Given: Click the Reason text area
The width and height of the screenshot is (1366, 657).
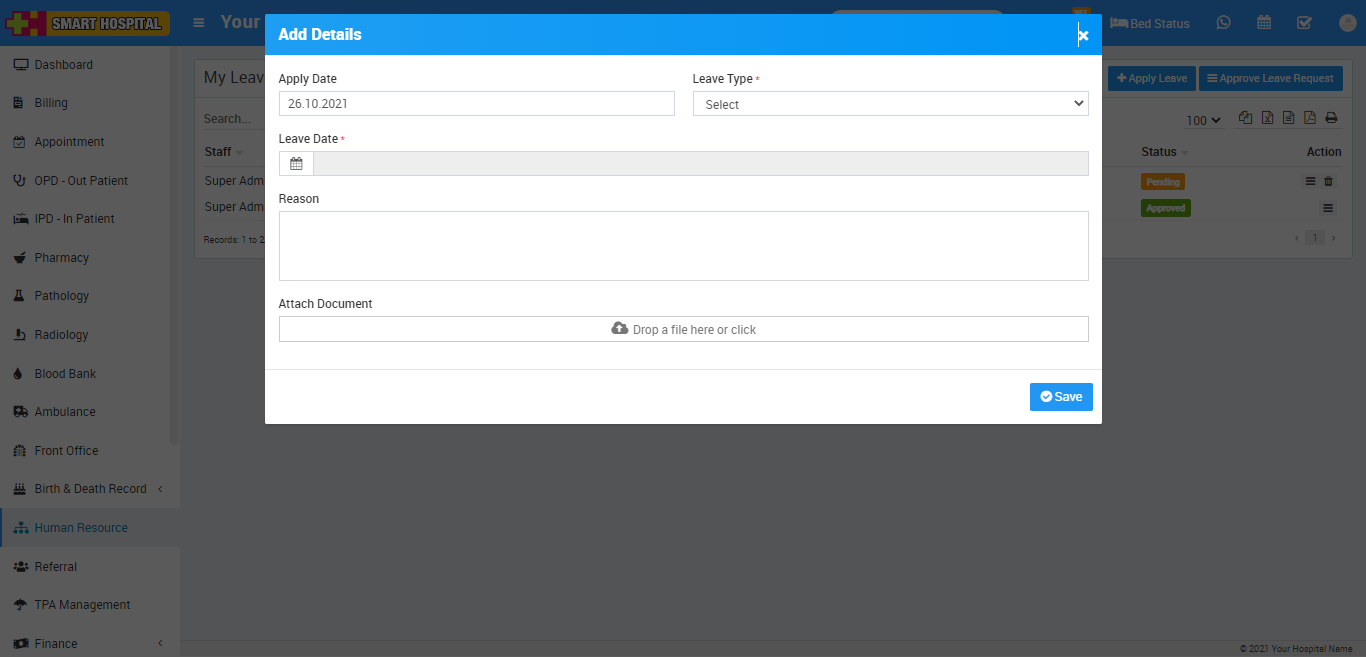Looking at the screenshot, I should click(x=683, y=246).
